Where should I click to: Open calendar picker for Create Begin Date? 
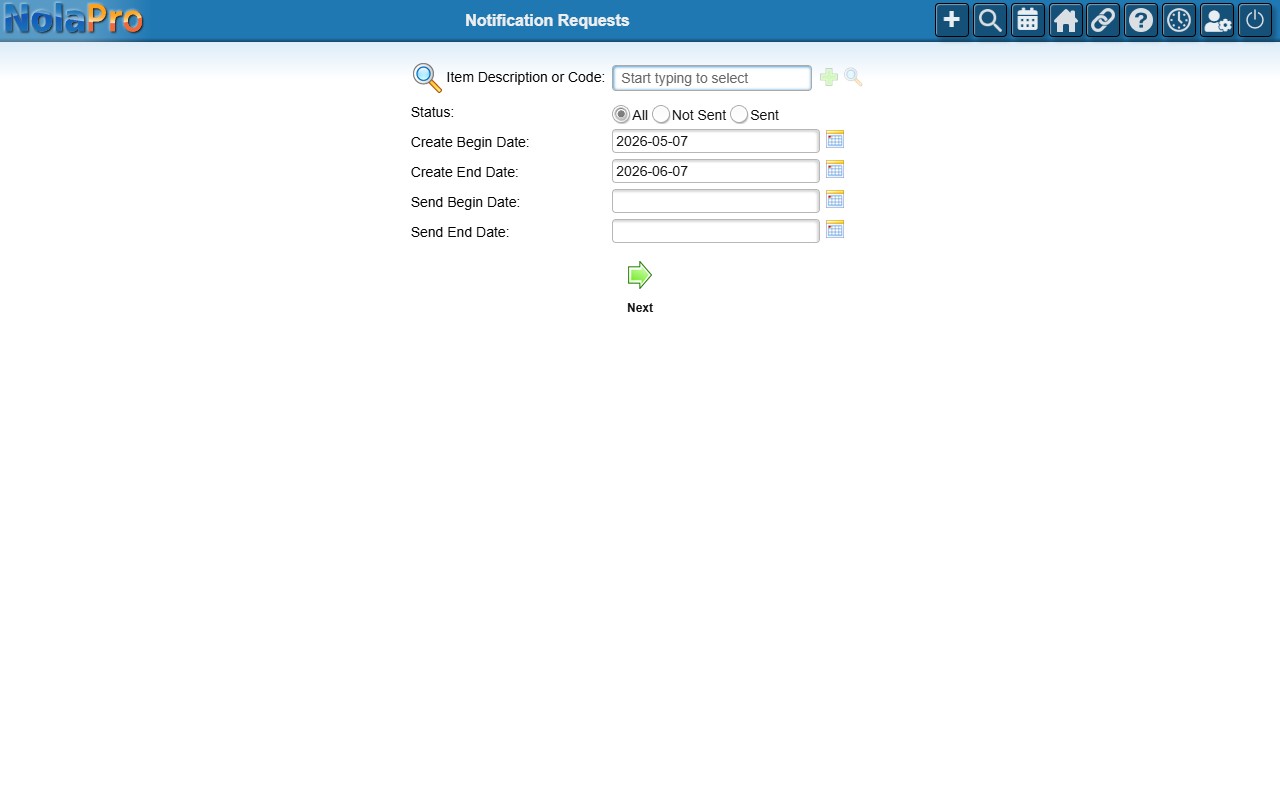[x=835, y=139]
